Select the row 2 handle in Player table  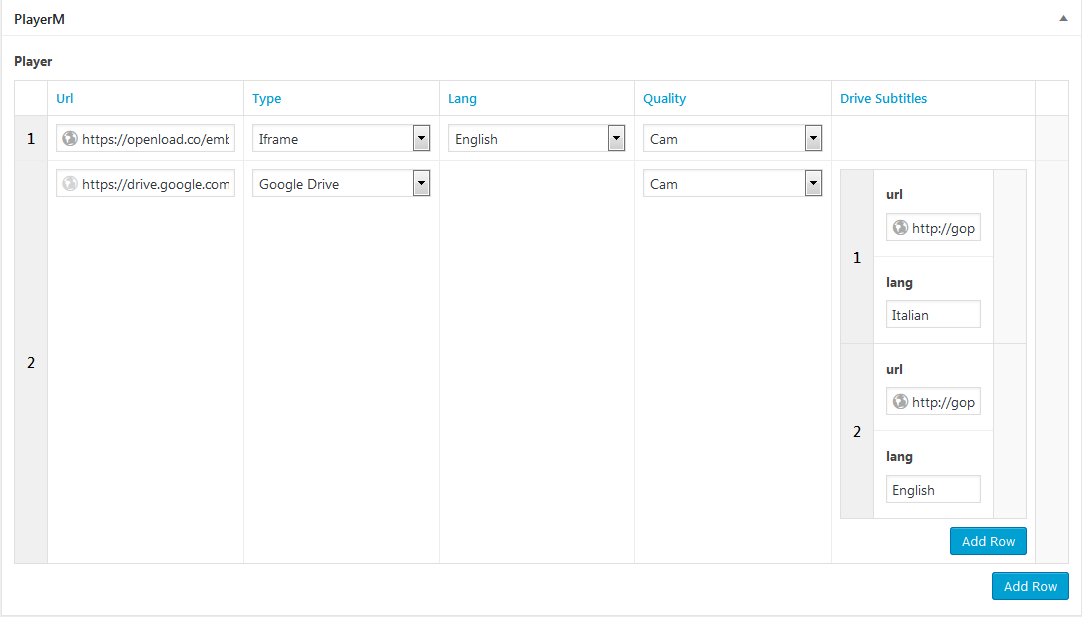[x=31, y=362]
